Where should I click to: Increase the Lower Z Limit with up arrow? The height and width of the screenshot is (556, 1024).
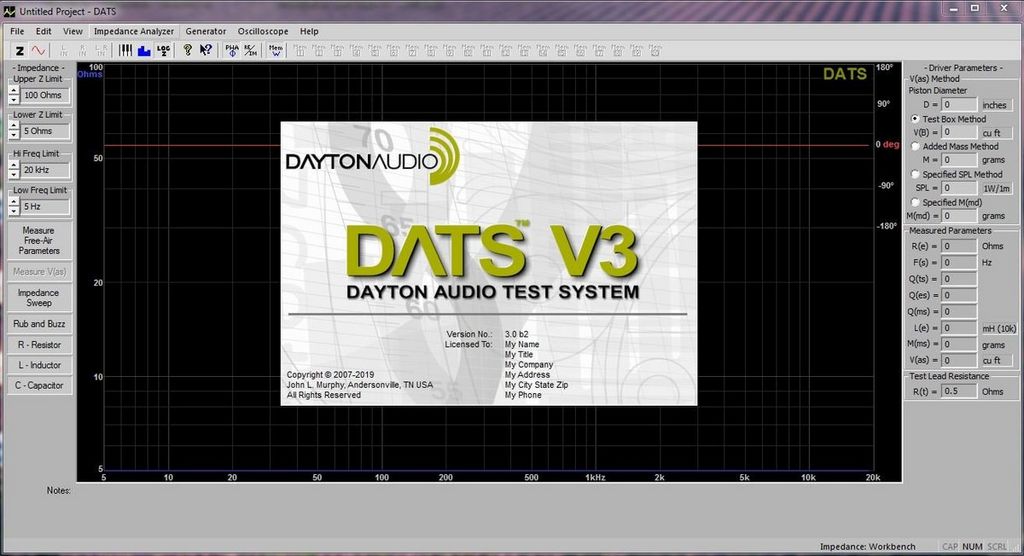click(x=14, y=127)
